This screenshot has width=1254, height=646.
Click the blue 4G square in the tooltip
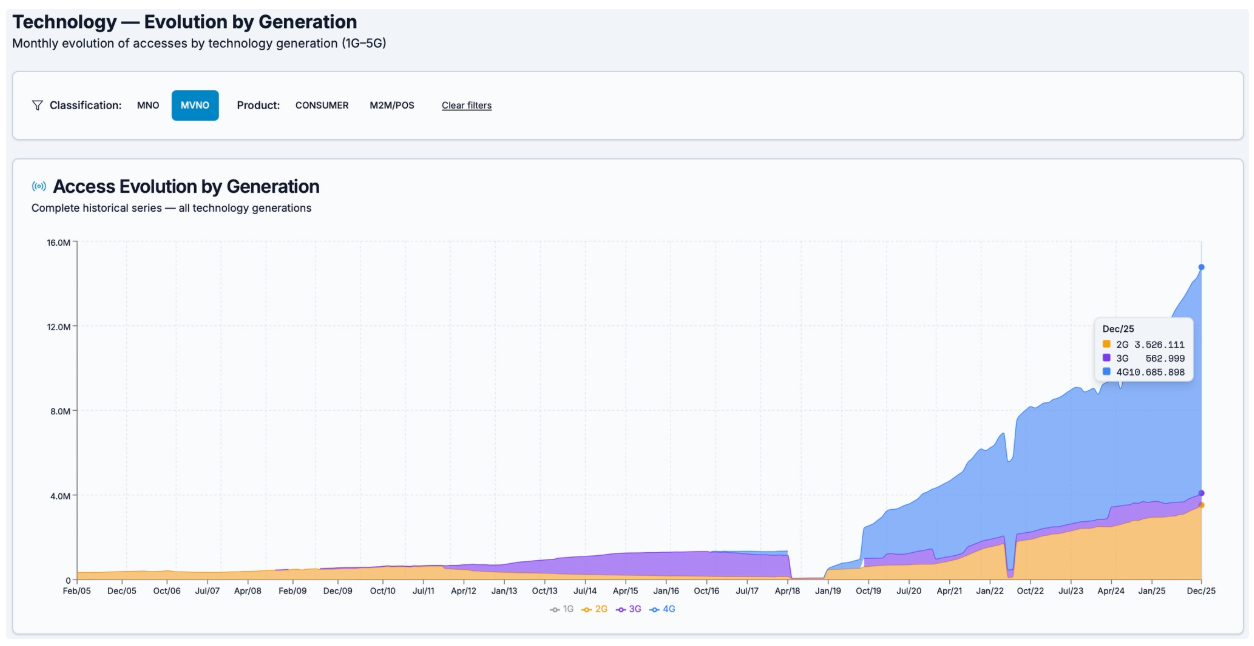[1107, 371]
